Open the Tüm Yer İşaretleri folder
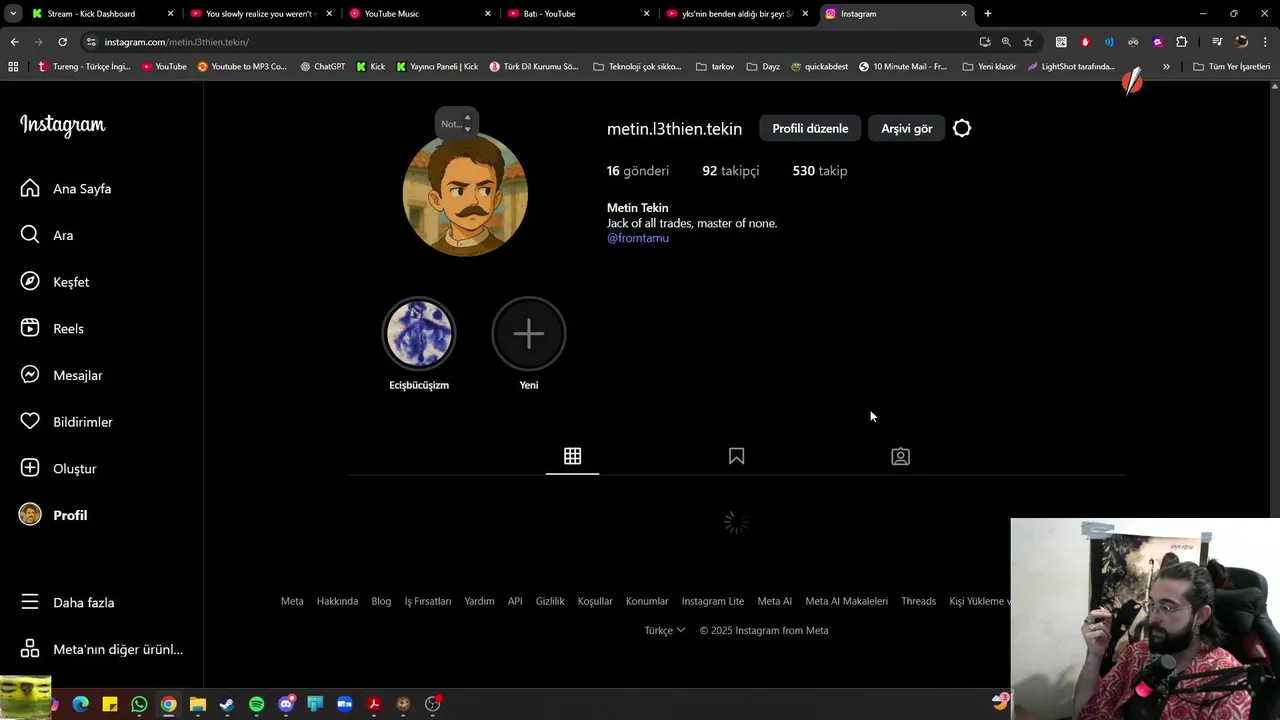This screenshot has height=720, width=1280. pyautogui.click(x=1231, y=67)
